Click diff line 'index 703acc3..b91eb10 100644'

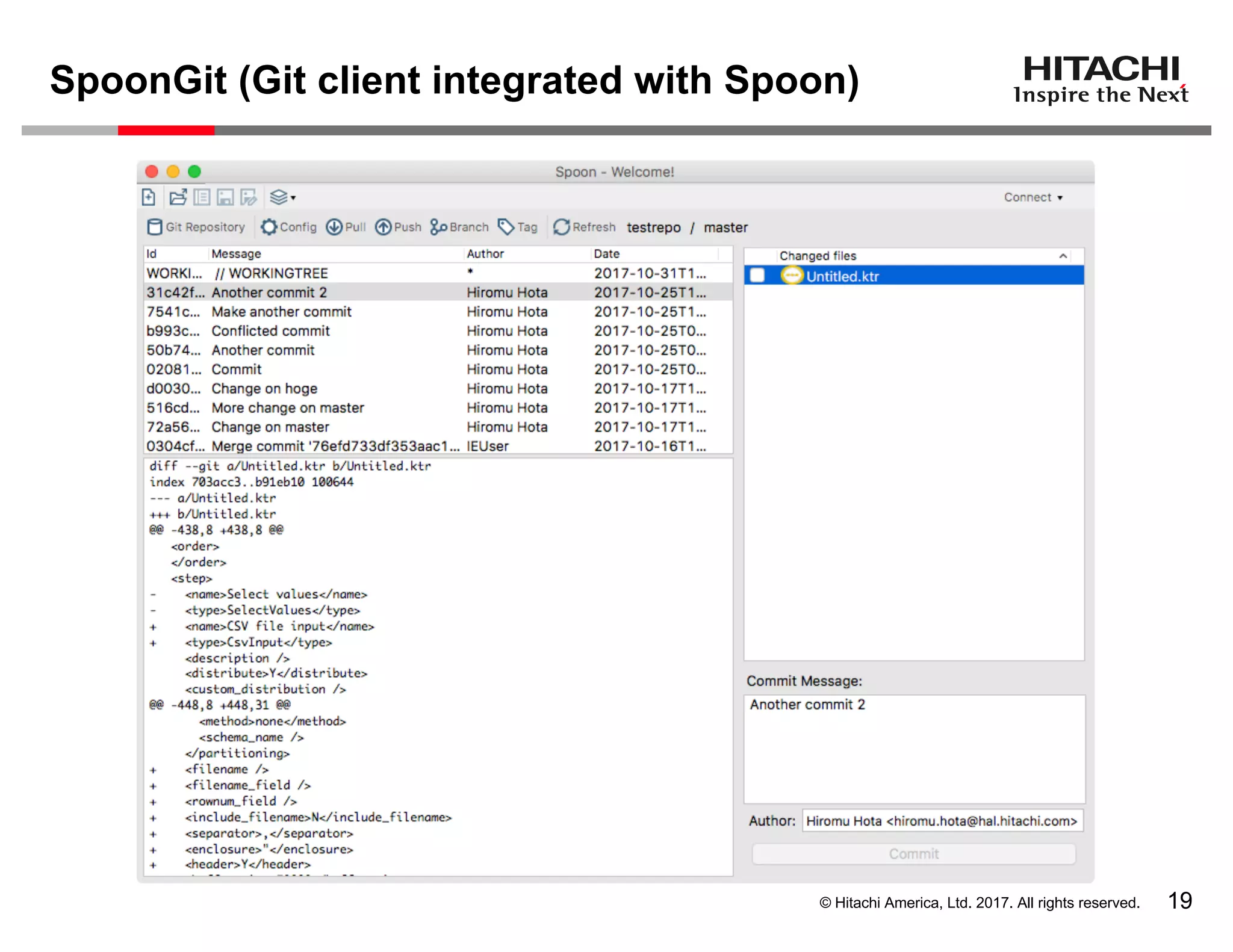tap(251, 482)
